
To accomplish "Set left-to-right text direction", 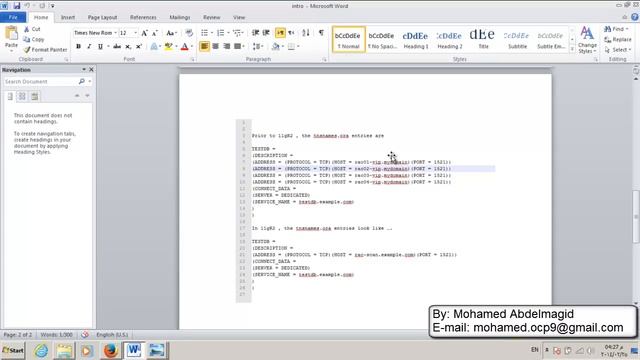I will (280, 33).
